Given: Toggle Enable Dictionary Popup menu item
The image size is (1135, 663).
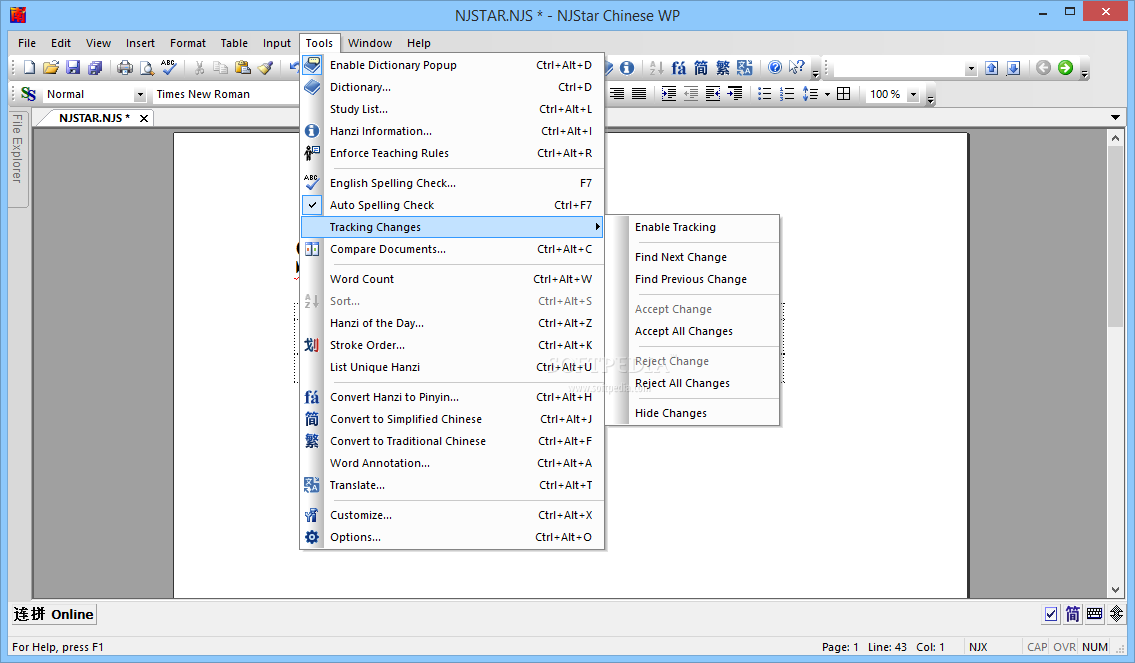Looking at the screenshot, I should 452,65.
